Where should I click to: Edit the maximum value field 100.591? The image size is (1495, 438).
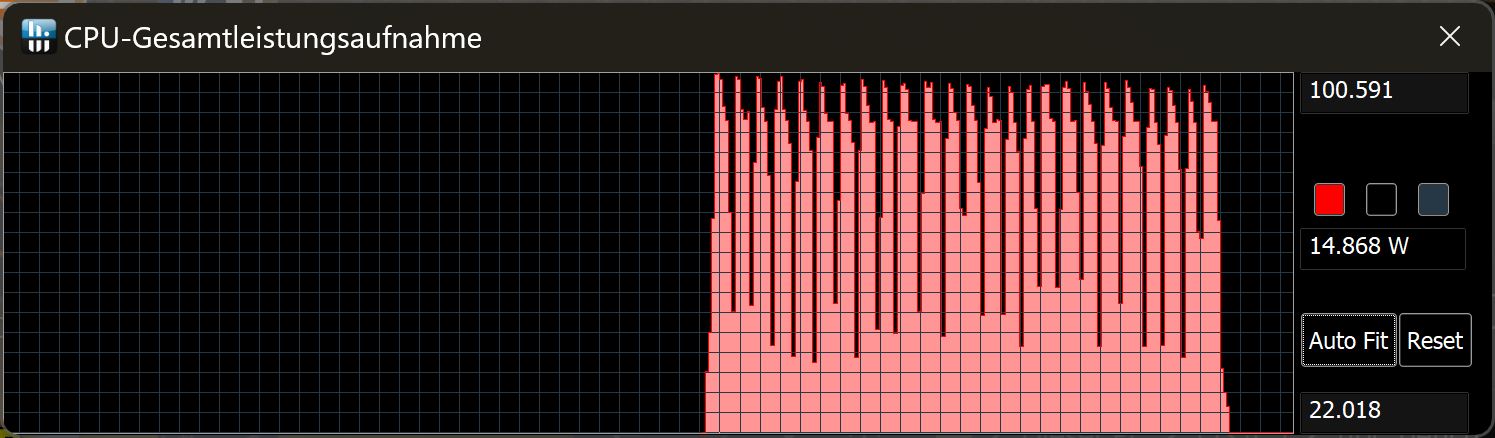[1384, 91]
